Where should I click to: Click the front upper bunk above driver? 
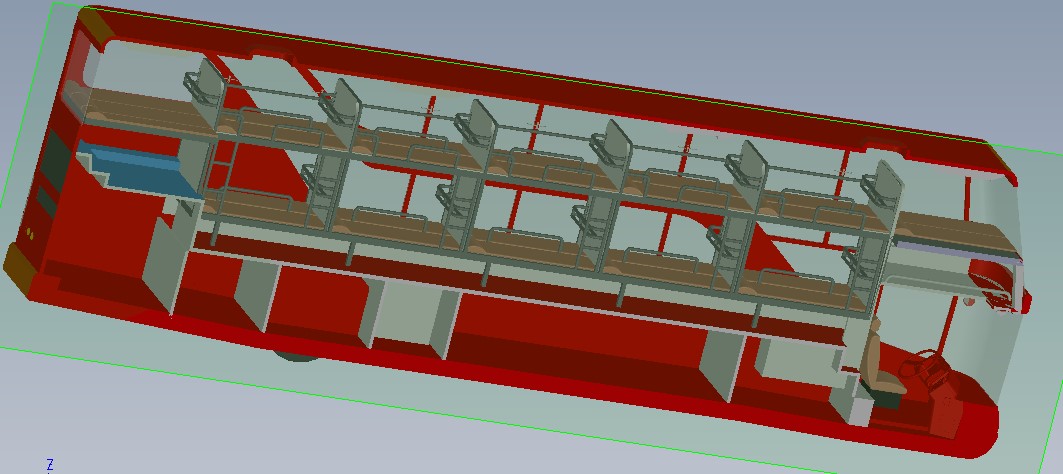[x=959, y=234]
